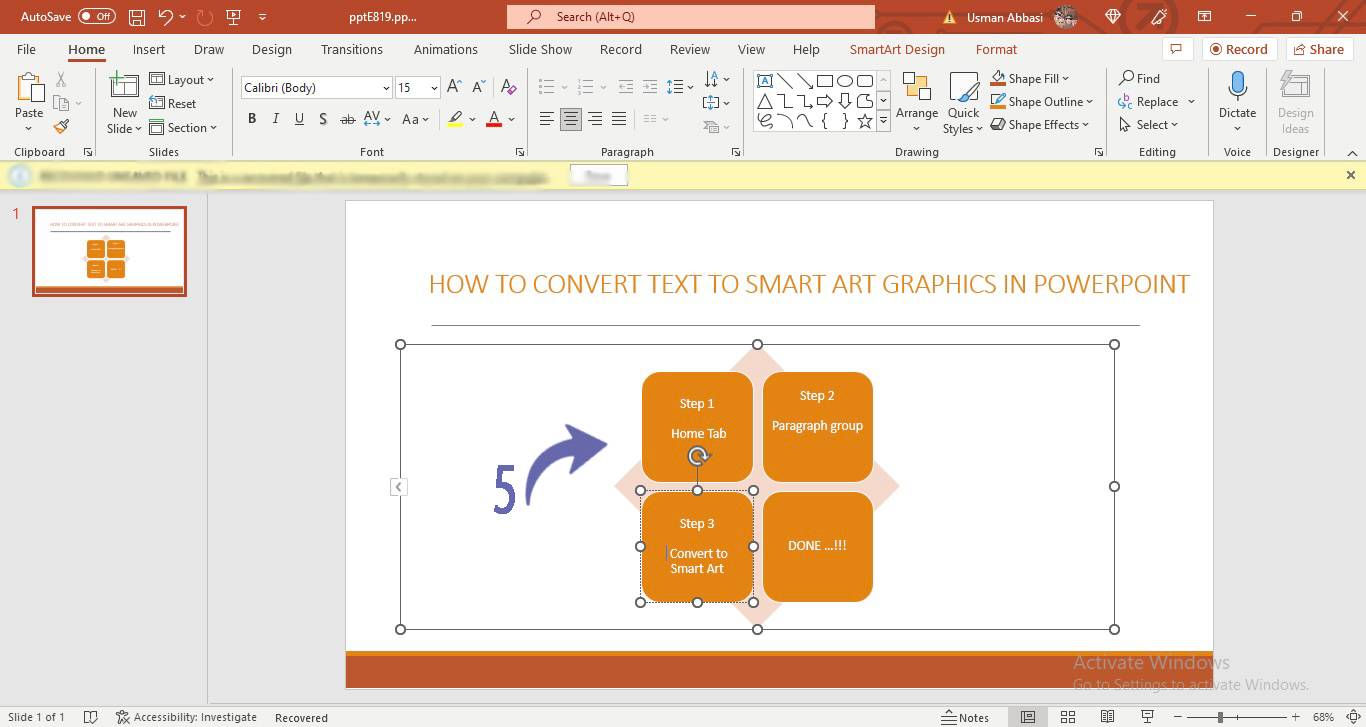Click the Share button
The width and height of the screenshot is (1366, 727).
point(1318,49)
